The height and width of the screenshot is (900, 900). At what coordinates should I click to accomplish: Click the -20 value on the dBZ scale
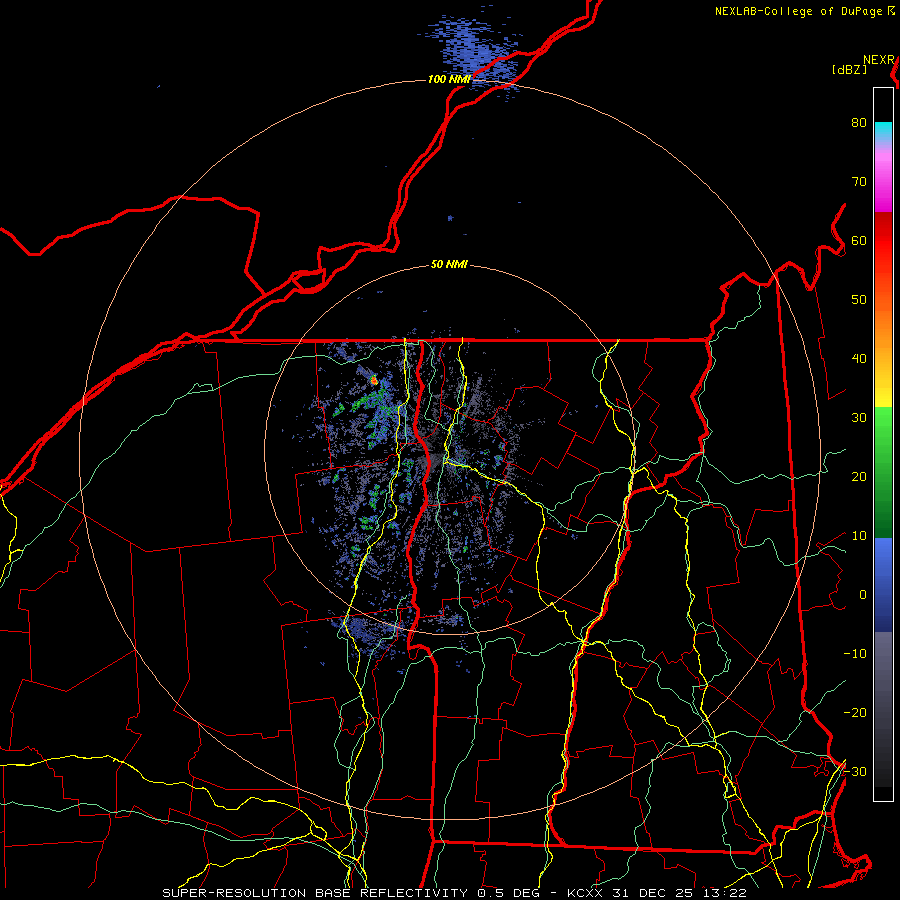855,713
